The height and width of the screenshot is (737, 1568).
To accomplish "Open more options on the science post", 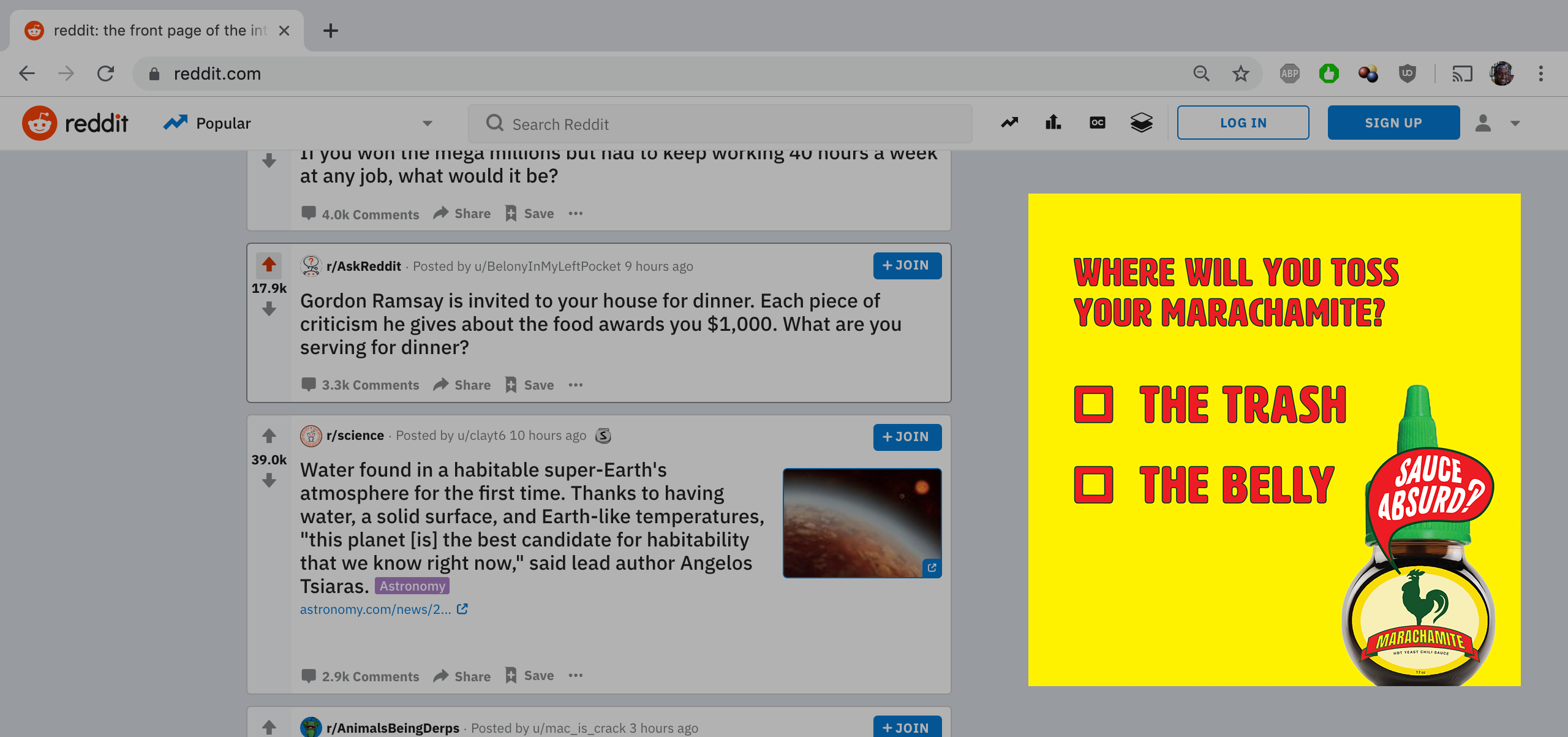I will point(575,675).
